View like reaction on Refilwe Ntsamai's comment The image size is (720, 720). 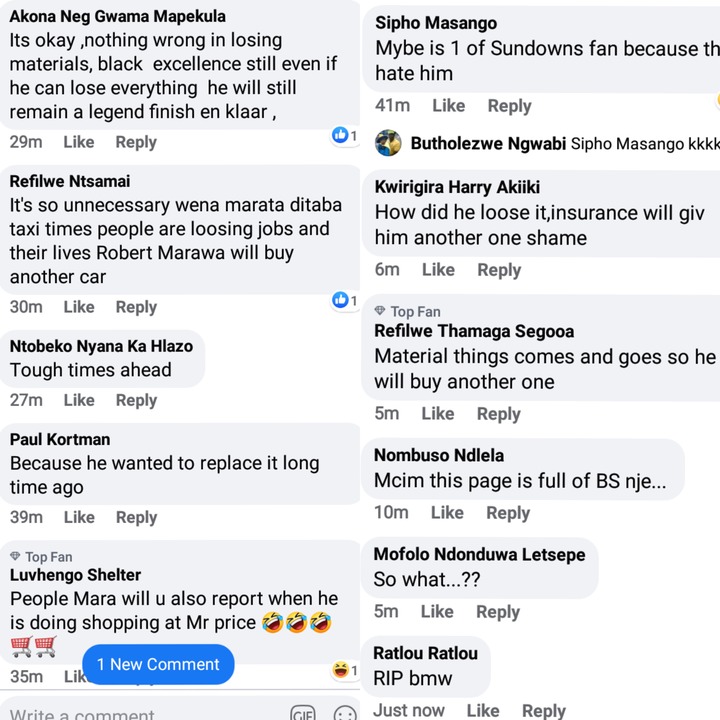[x=345, y=300]
